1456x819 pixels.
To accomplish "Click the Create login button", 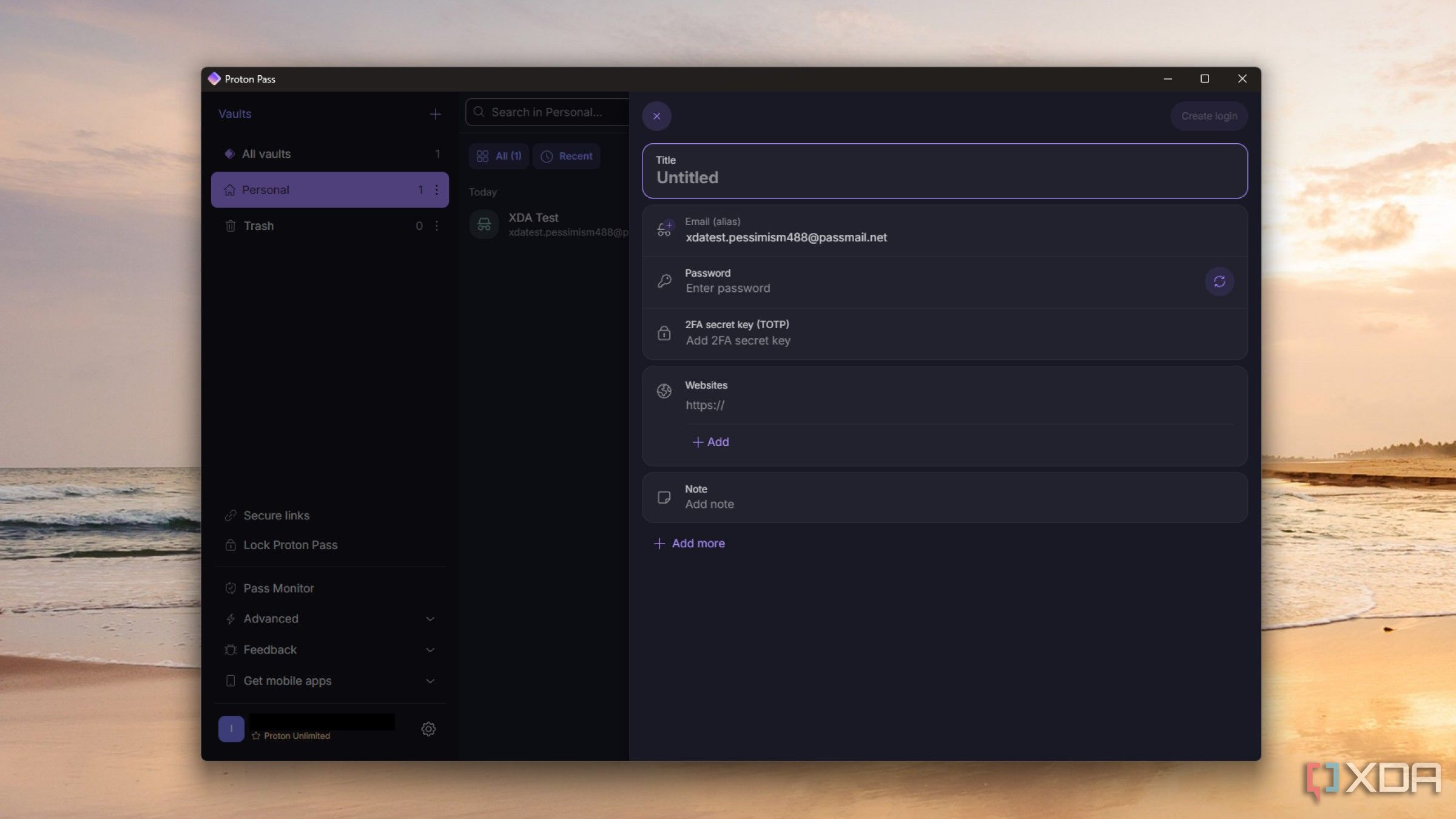I will click(x=1208, y=116).
